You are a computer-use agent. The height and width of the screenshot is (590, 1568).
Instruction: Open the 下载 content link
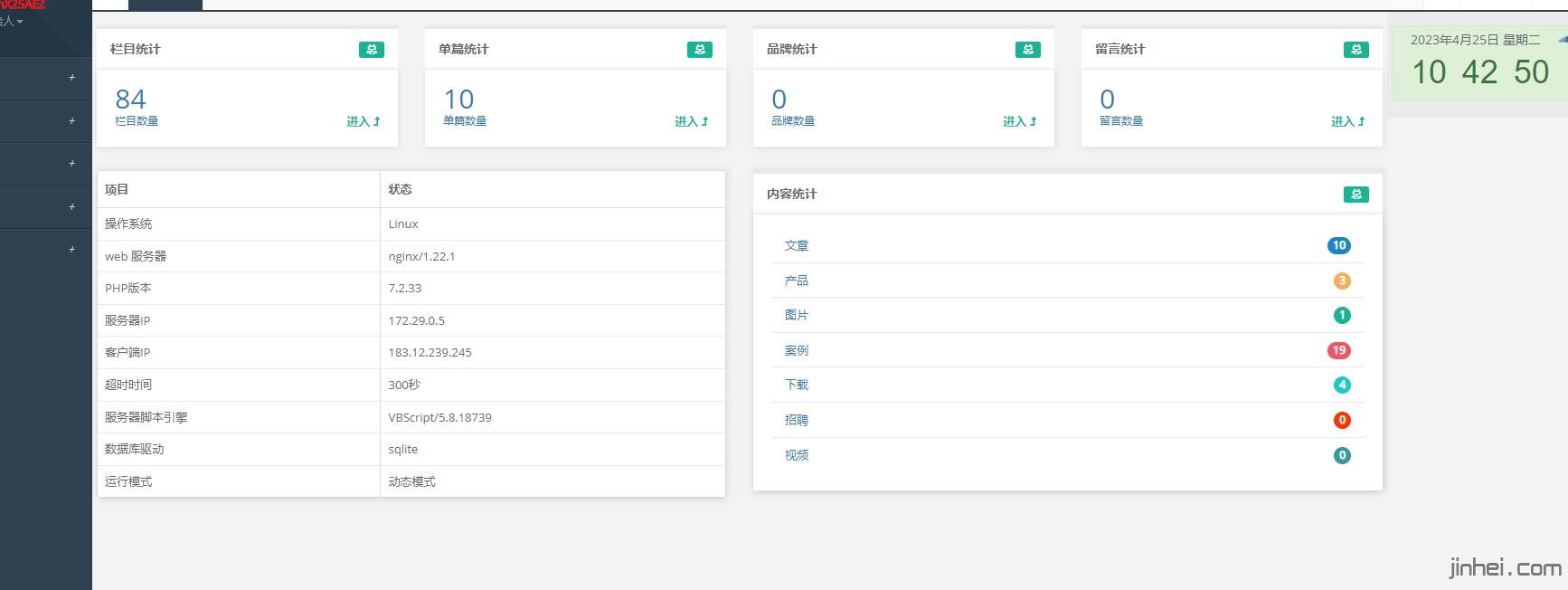pos(797,385)
